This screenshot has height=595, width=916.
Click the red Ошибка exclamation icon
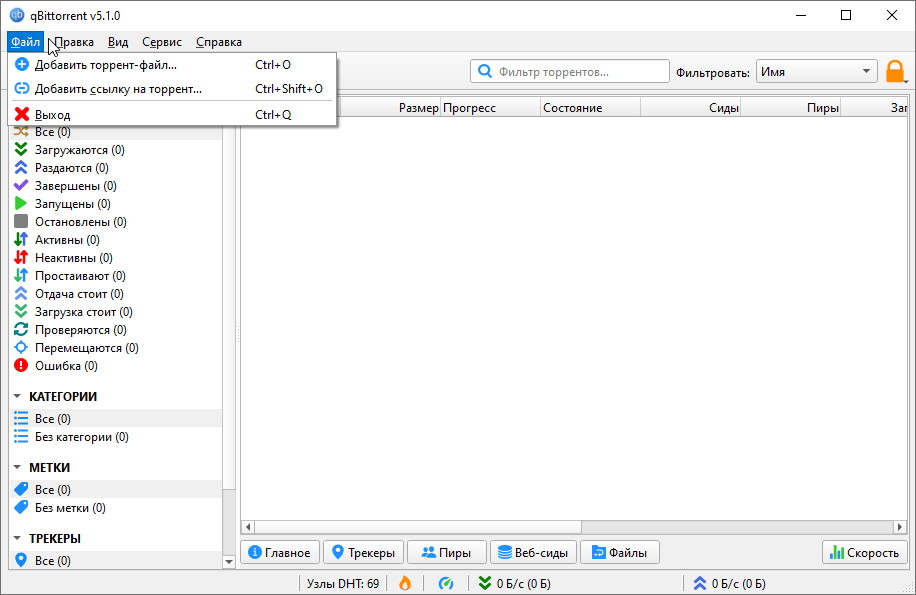(x=21, y=366)
